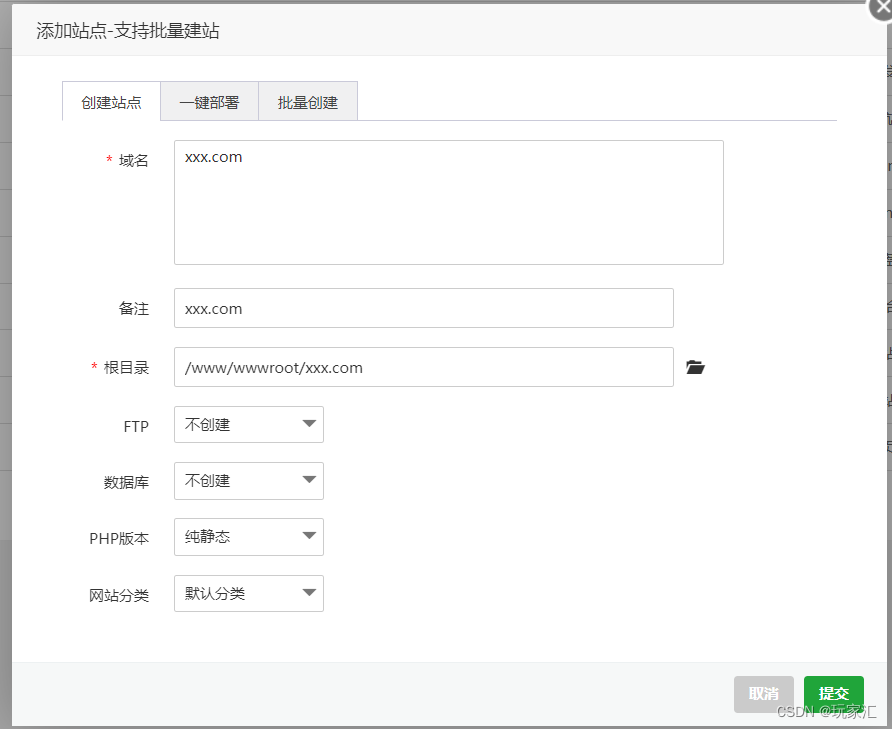Click the 备注 input field
Viewport: 892px width, 729px height.
coord(424,308)
